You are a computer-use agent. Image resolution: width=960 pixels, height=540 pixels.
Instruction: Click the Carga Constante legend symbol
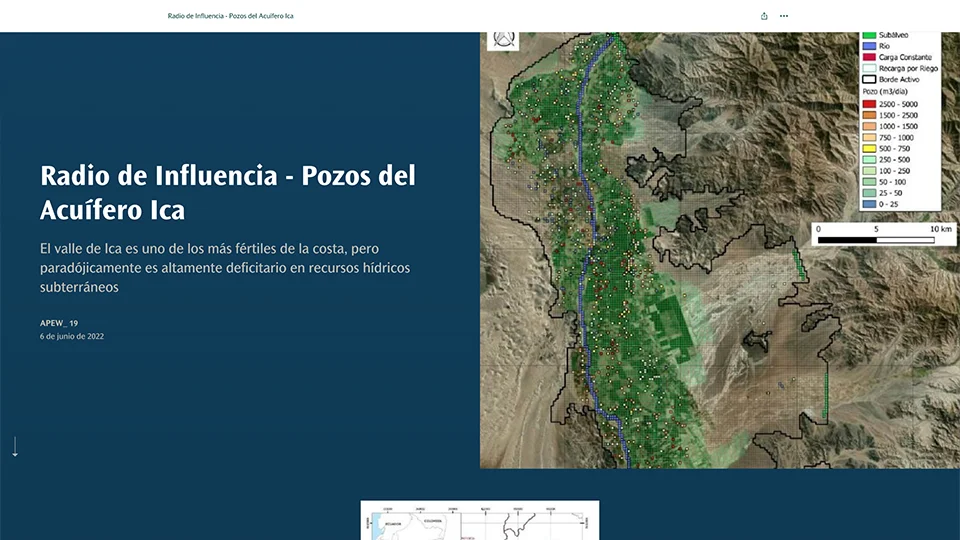click(x=869, y=57)
